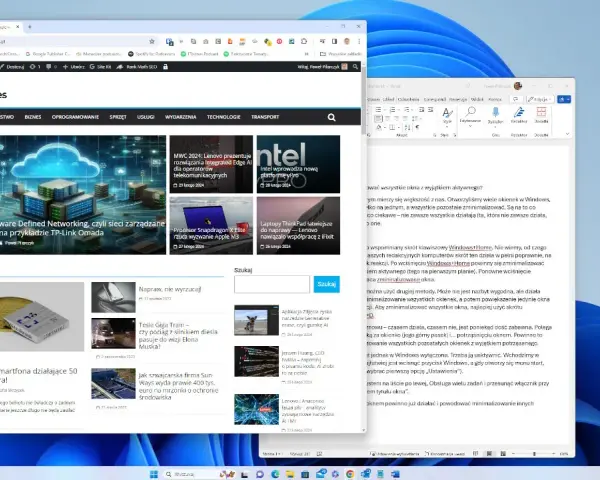Click the zoom slider in Word status bar
The height and width of the screenshot is (480, 600).
click(x=534, y=454)
